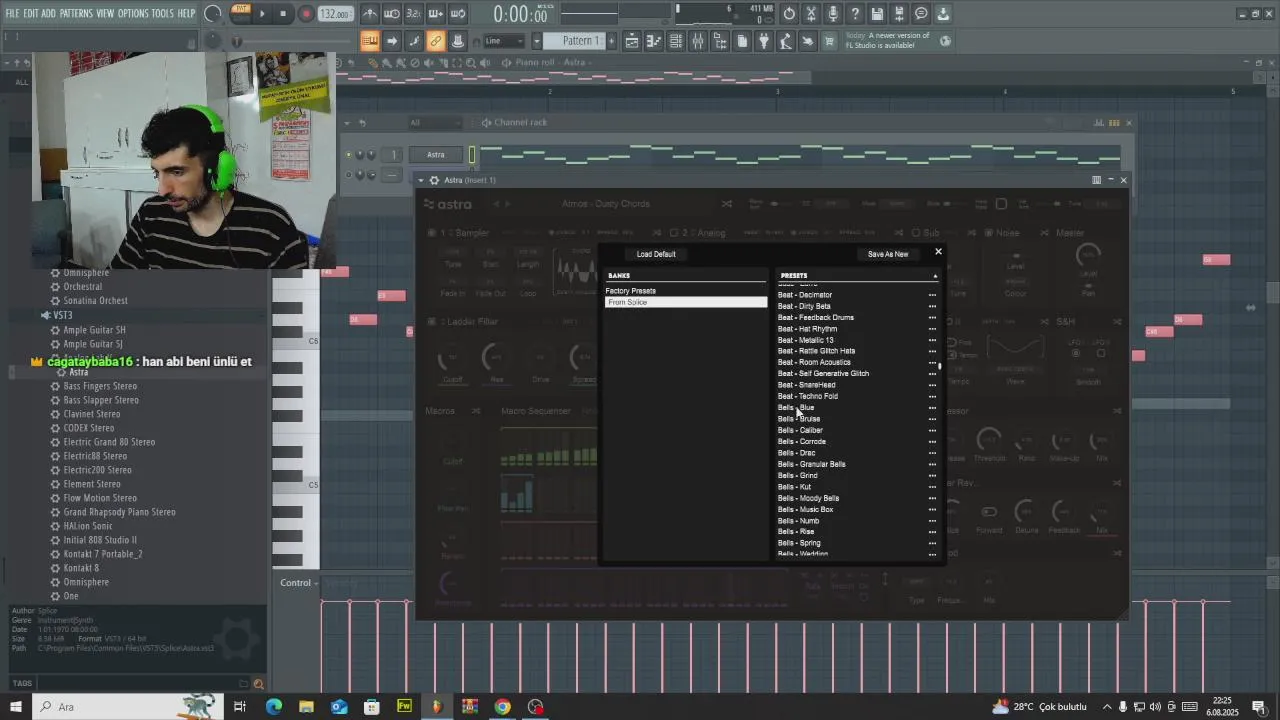
Task: Open the Pattern 1 selector
Action: point(580,41)
